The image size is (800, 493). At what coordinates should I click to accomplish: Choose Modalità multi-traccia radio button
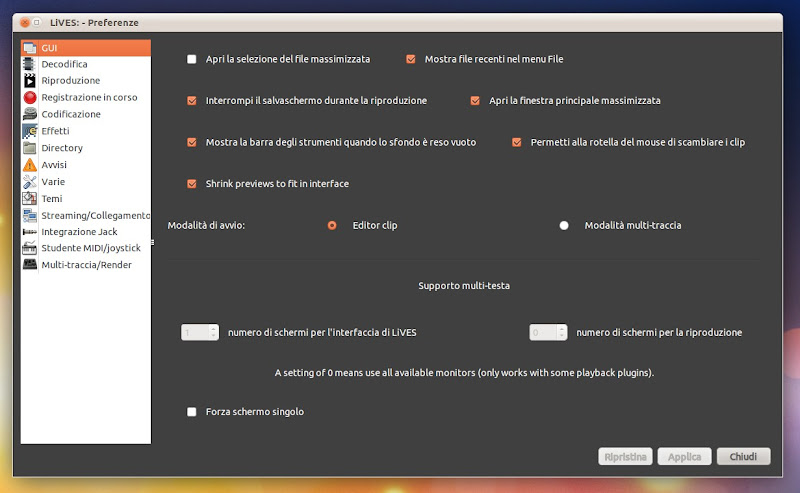[x=564, y=225]
